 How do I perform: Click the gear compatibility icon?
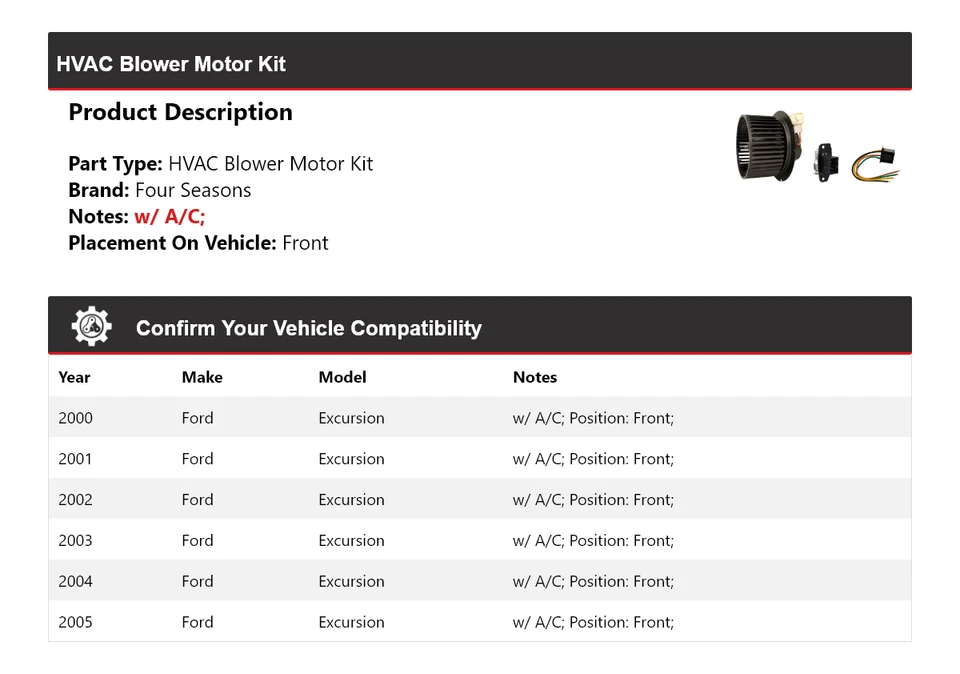pyautogui.click(x=91, y=327)
